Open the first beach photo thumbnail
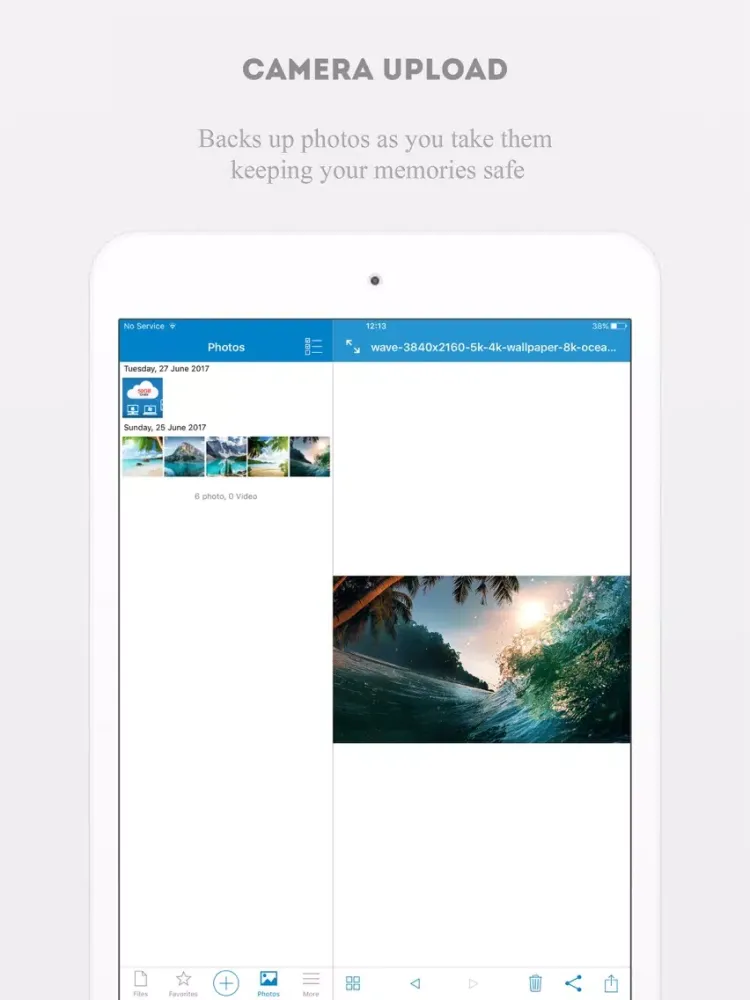Screen dimensions: 750x1000 click(142, 456)
